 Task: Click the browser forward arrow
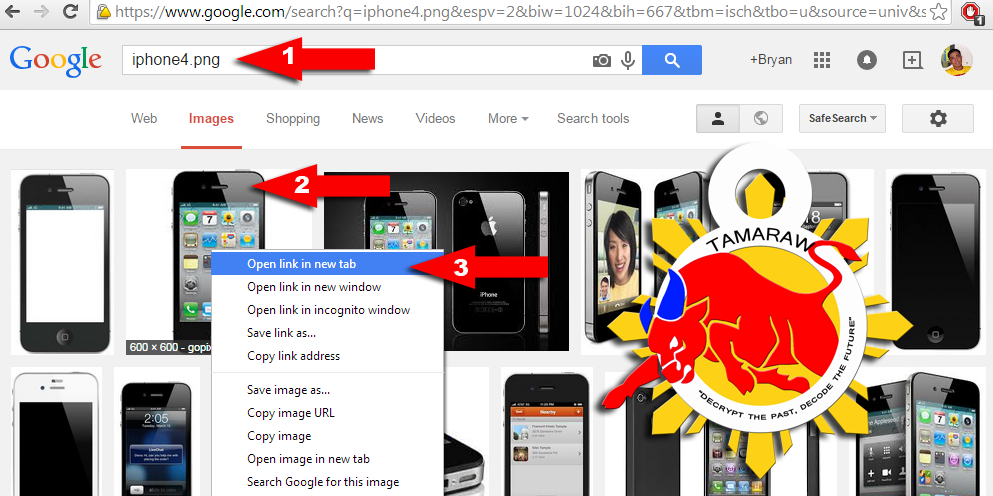click(41, 11)
